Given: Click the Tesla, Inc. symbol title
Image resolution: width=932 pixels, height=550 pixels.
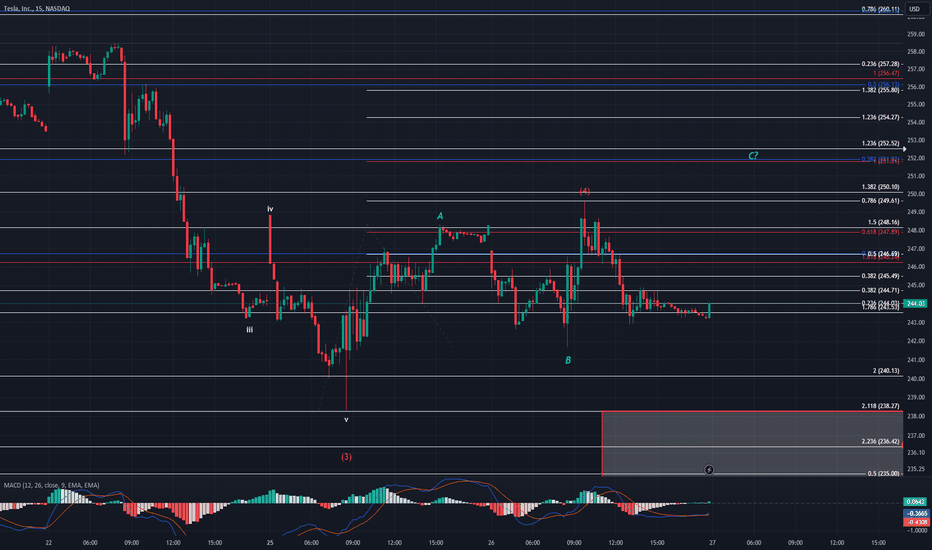Looking at the screenshot, I should click(x=36, y=8).
